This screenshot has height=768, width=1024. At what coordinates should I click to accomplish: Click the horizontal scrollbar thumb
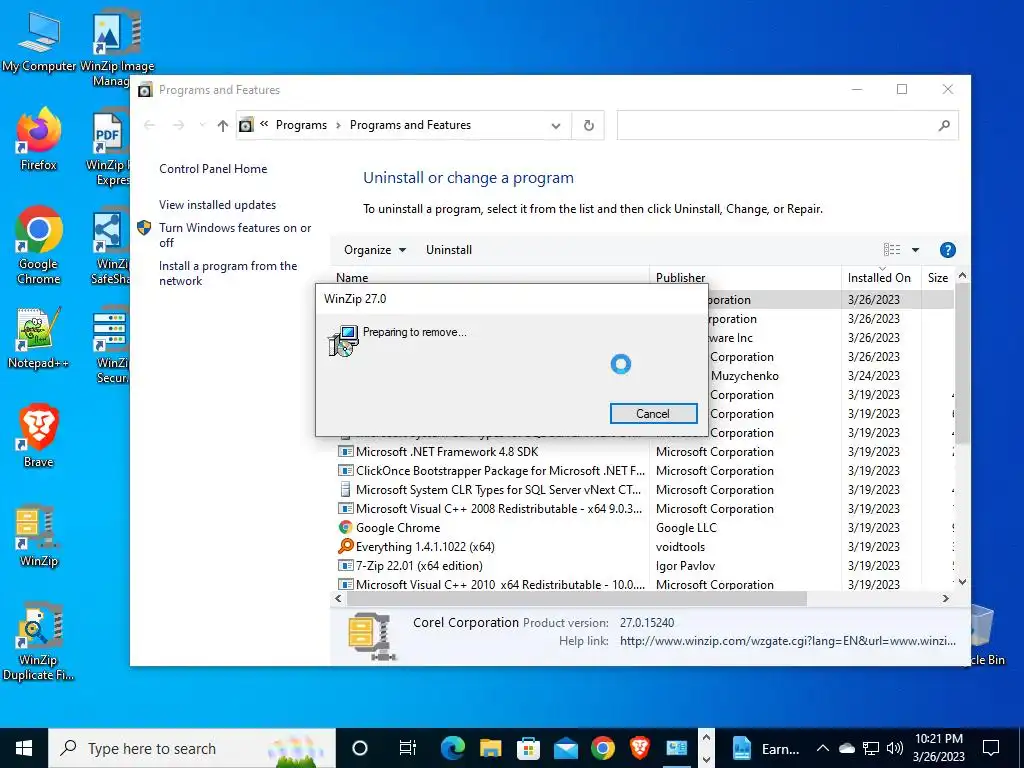(x=577, y=598)
